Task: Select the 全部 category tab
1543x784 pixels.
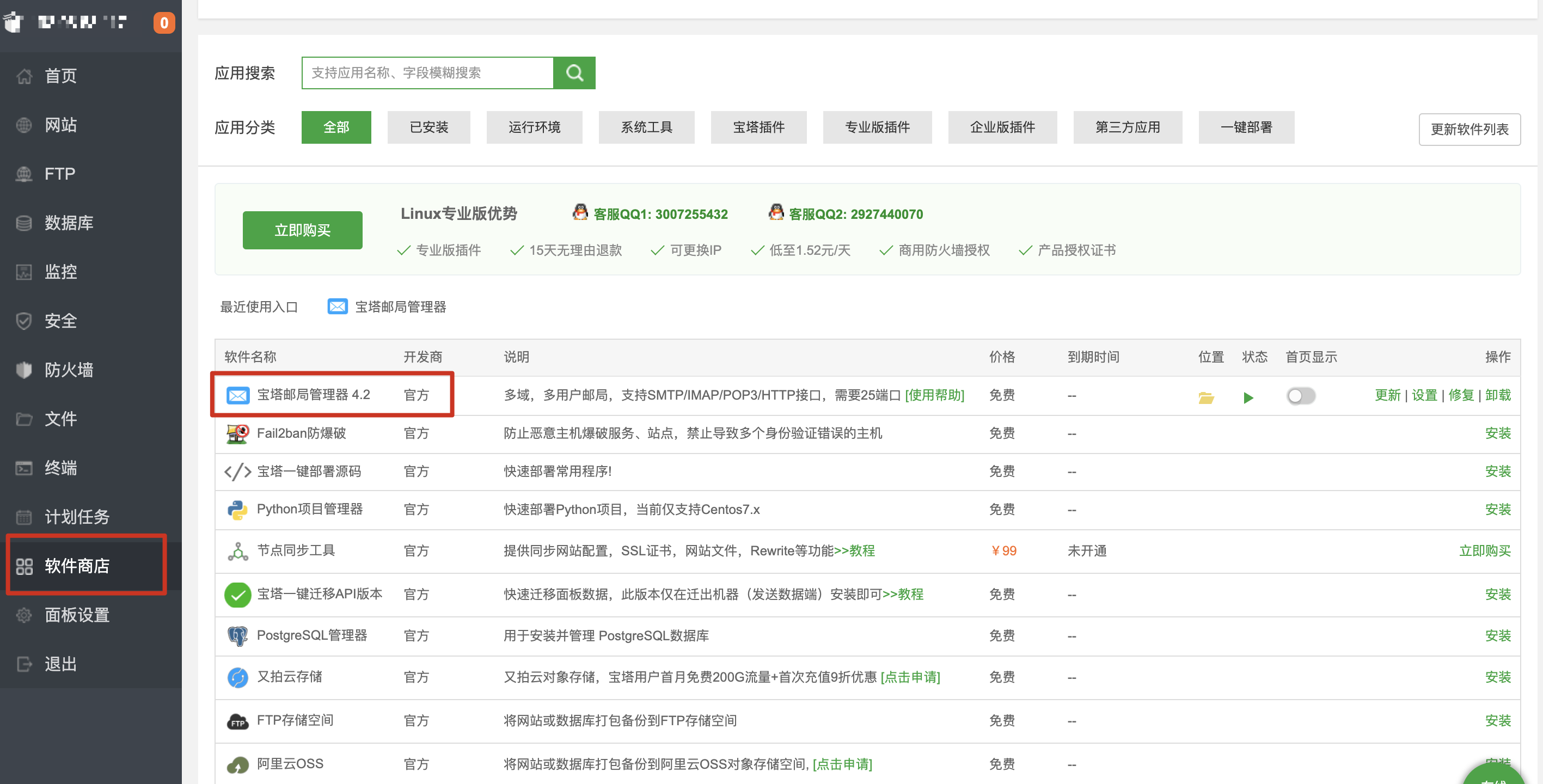Action: coord(336,127)
